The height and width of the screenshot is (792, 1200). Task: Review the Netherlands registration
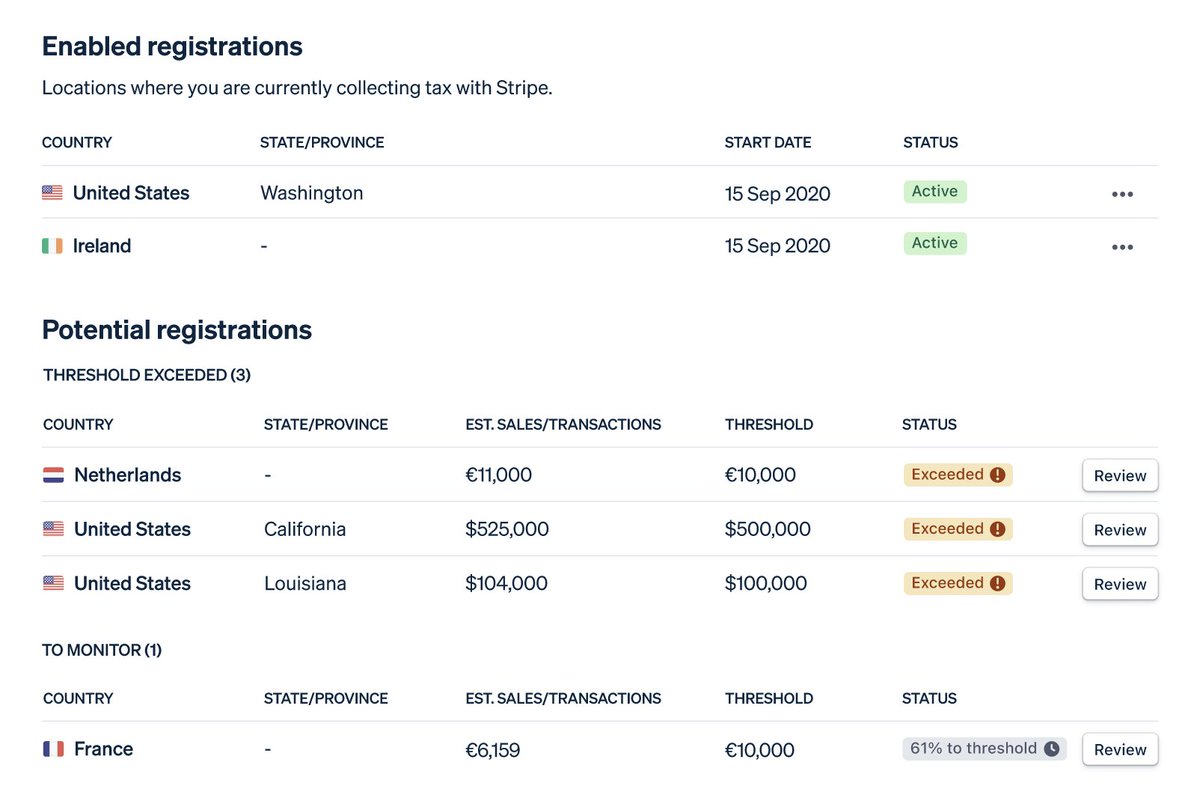click(x=1120, y=476)
